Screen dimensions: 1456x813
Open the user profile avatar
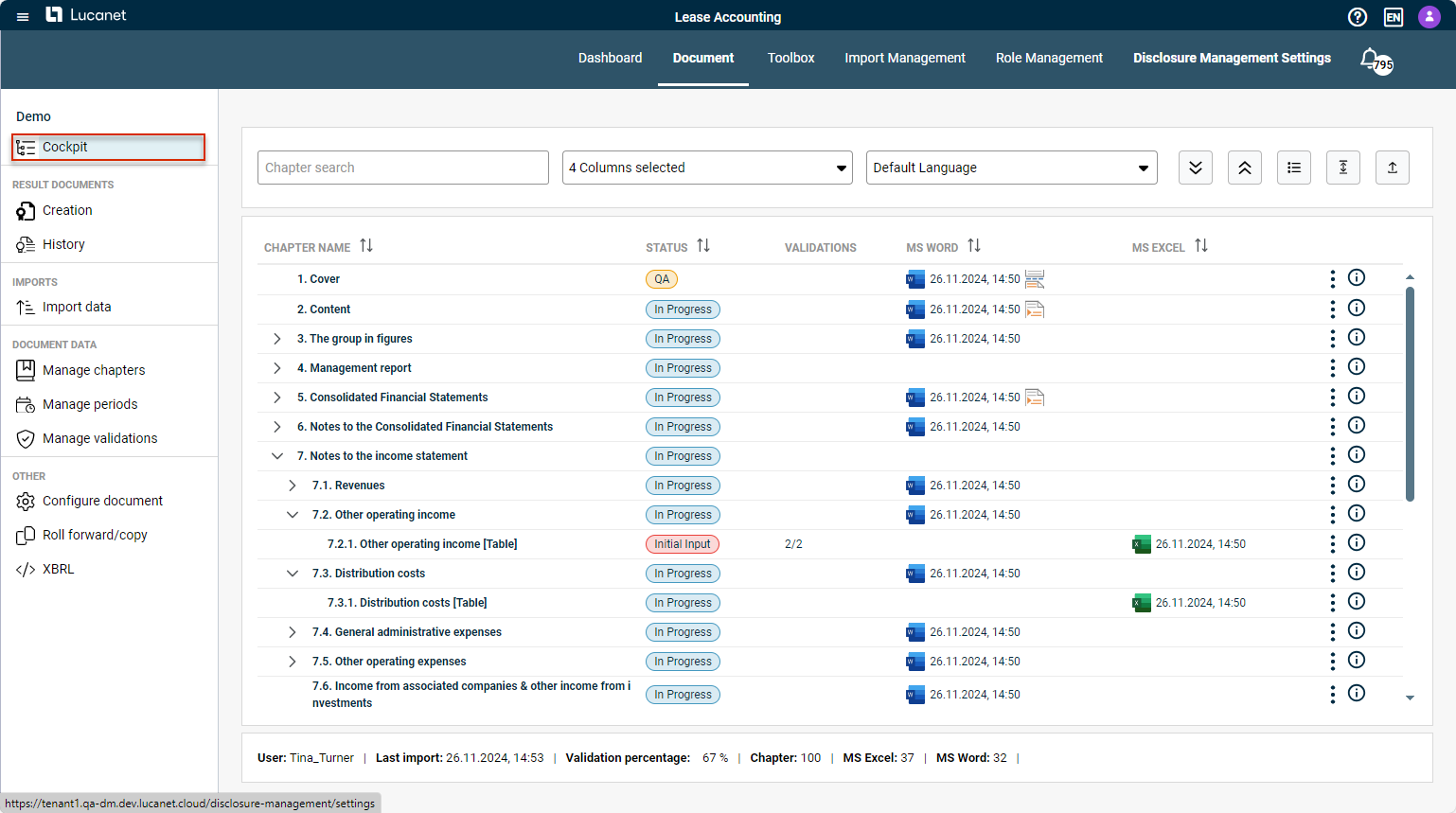1429,16
